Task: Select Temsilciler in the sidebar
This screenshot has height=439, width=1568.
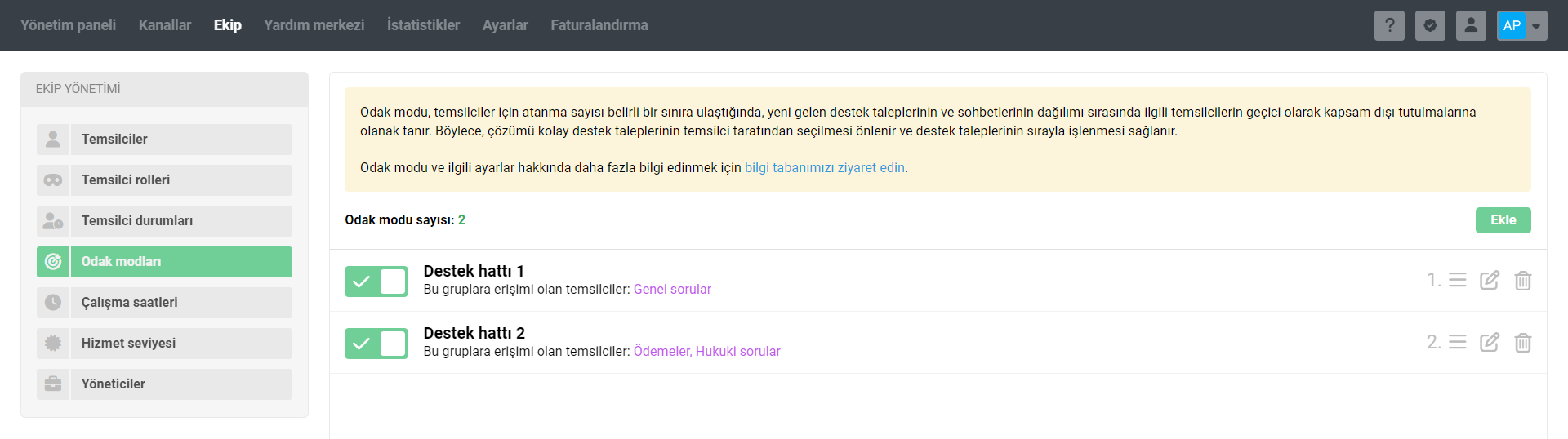Action: (164, 140)
